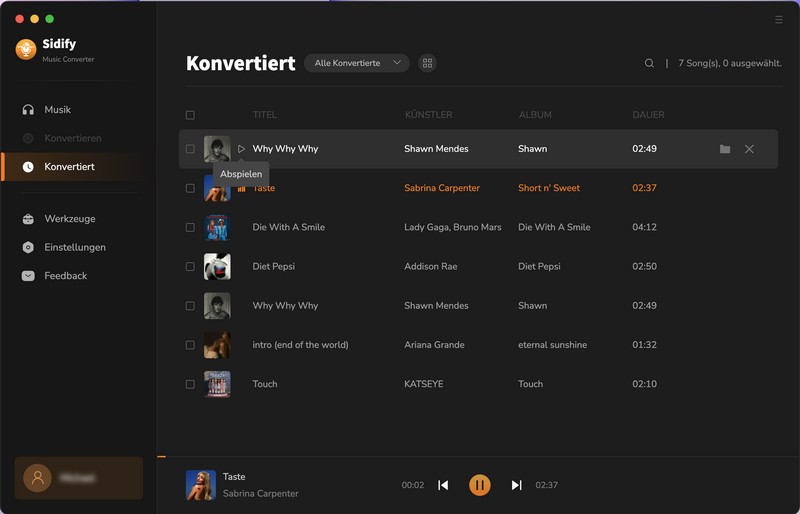Select the intro (end of the world) checkbox
The height and width of the screenshot is (514, 800).
click(x=190, y=345)
